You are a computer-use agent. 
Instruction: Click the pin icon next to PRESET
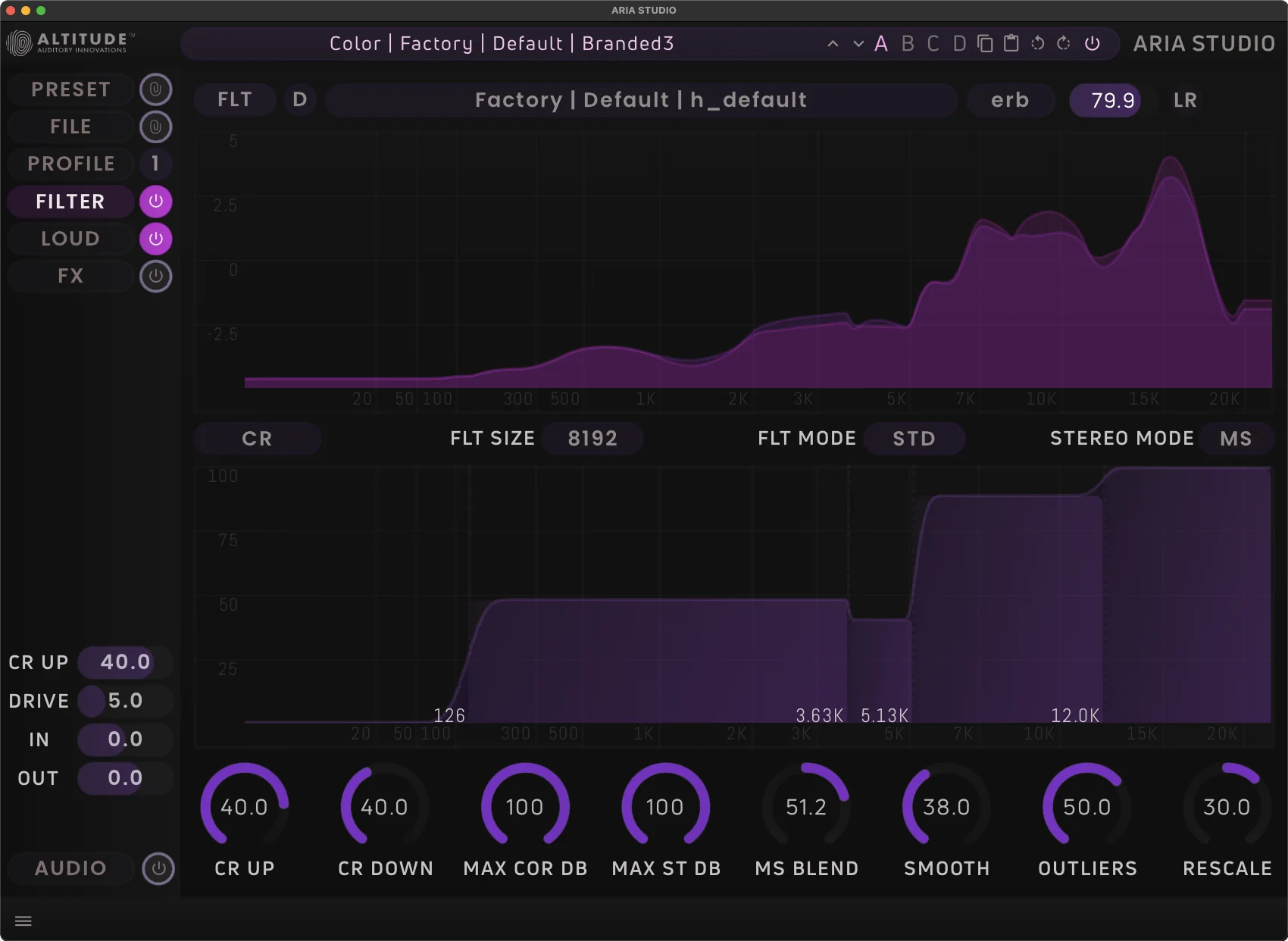[156, 89]
